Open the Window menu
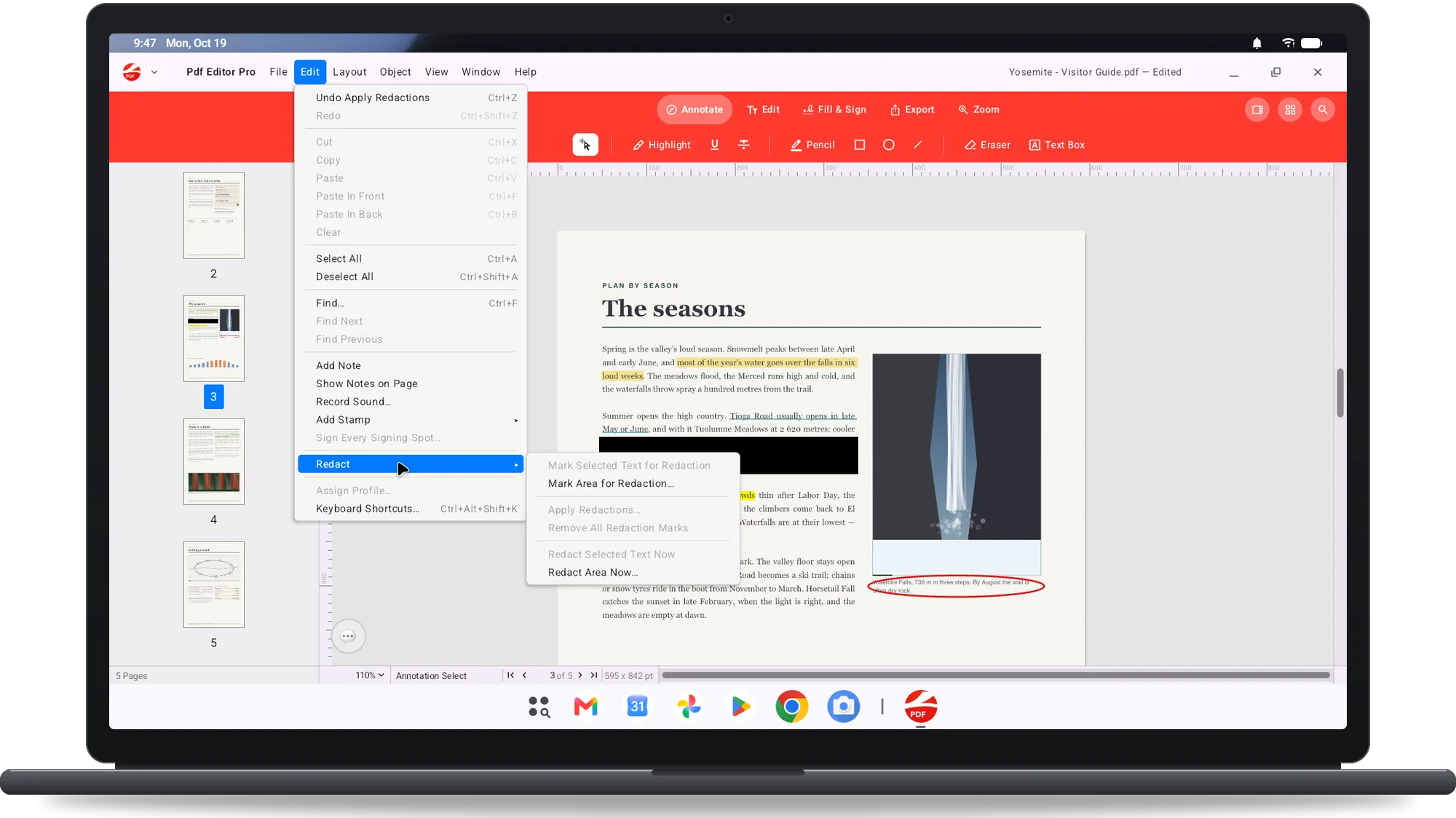The height and width of the screenshot is (818, 1456). pos(480,72)
